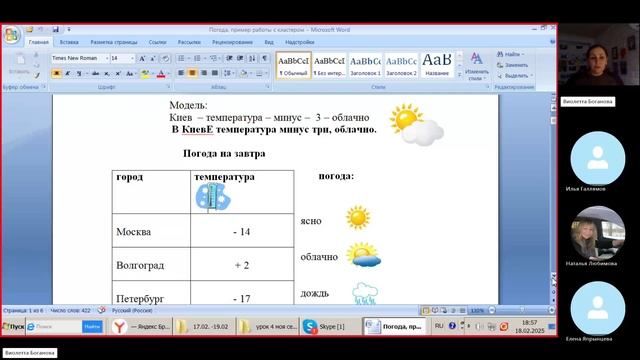
Task: Click the Shrink Font icon
Action: pos(153,58)
